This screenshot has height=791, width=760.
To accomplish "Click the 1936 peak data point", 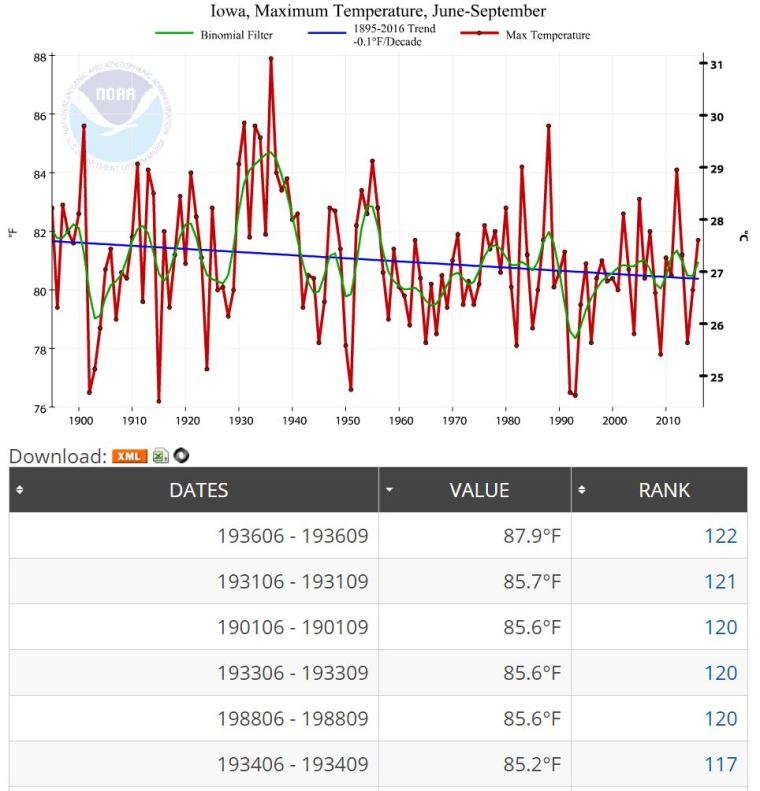I will 271,58.
